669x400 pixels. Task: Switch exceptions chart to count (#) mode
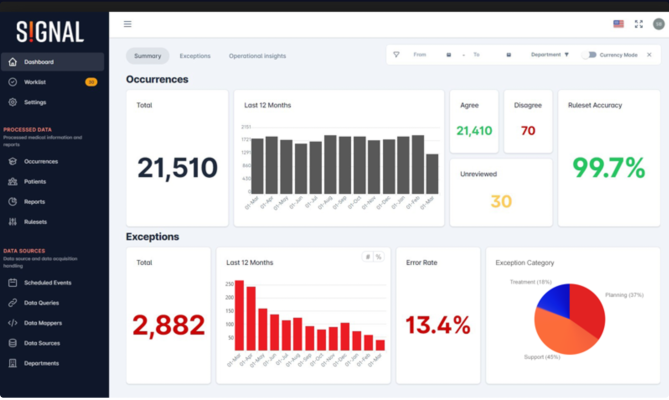click(x=367, y=257)
